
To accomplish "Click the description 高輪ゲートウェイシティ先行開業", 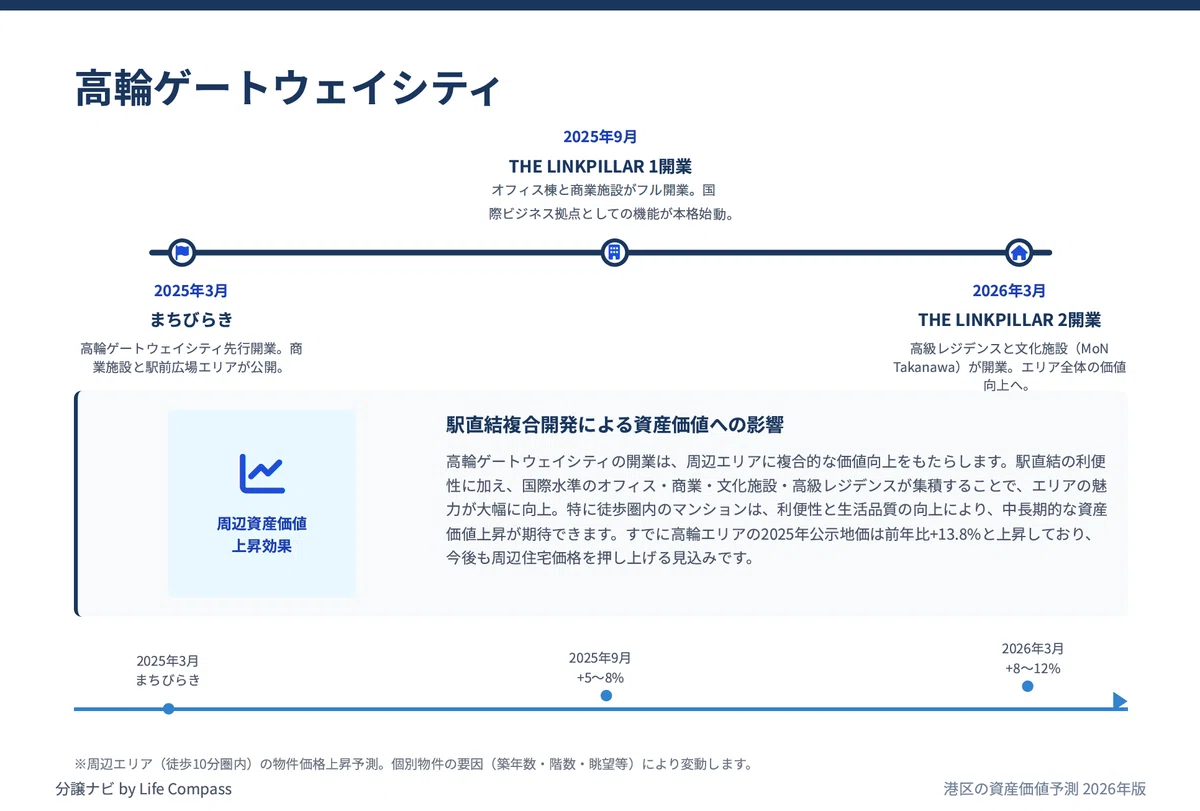I will click(x=191, y=358).
